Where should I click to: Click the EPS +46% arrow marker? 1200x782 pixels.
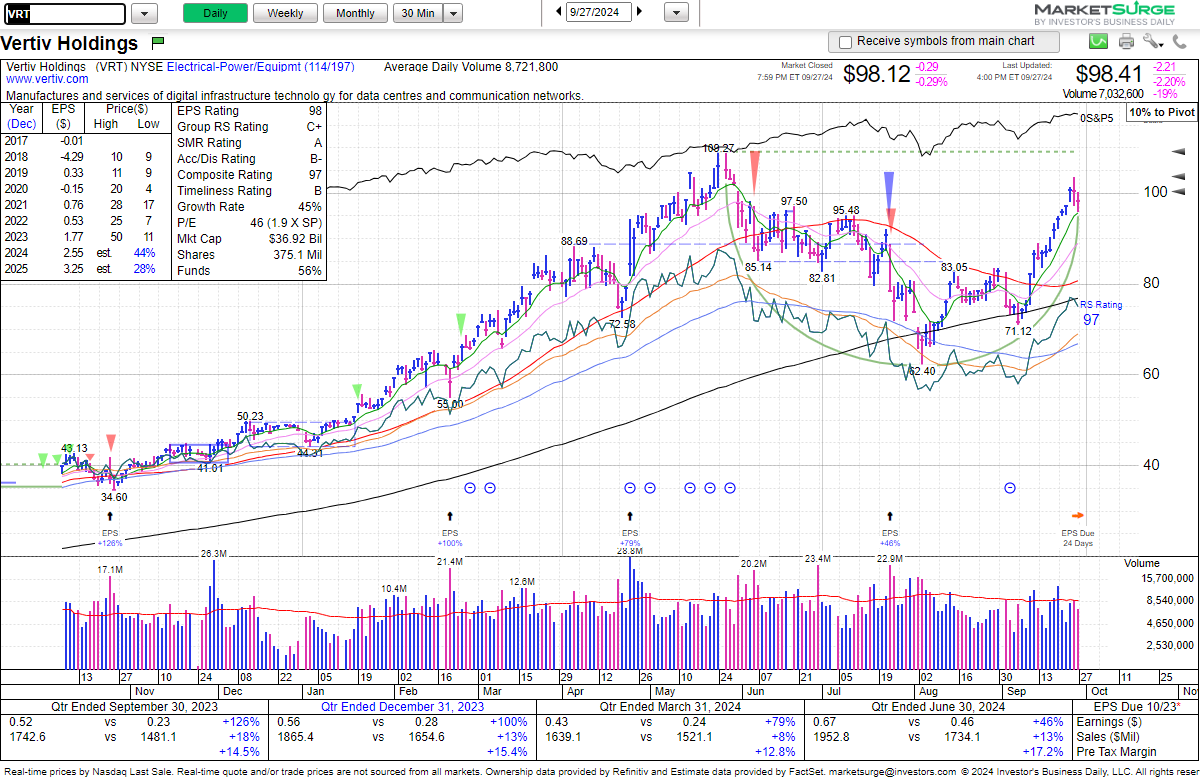889,514
